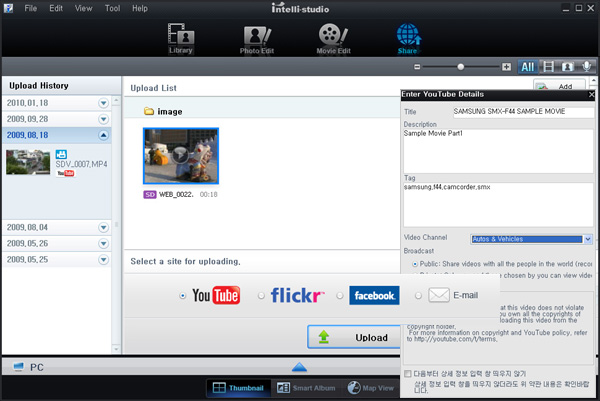
Task: Click the movie icon above SDV_0007.MP4
Action: 61,154
